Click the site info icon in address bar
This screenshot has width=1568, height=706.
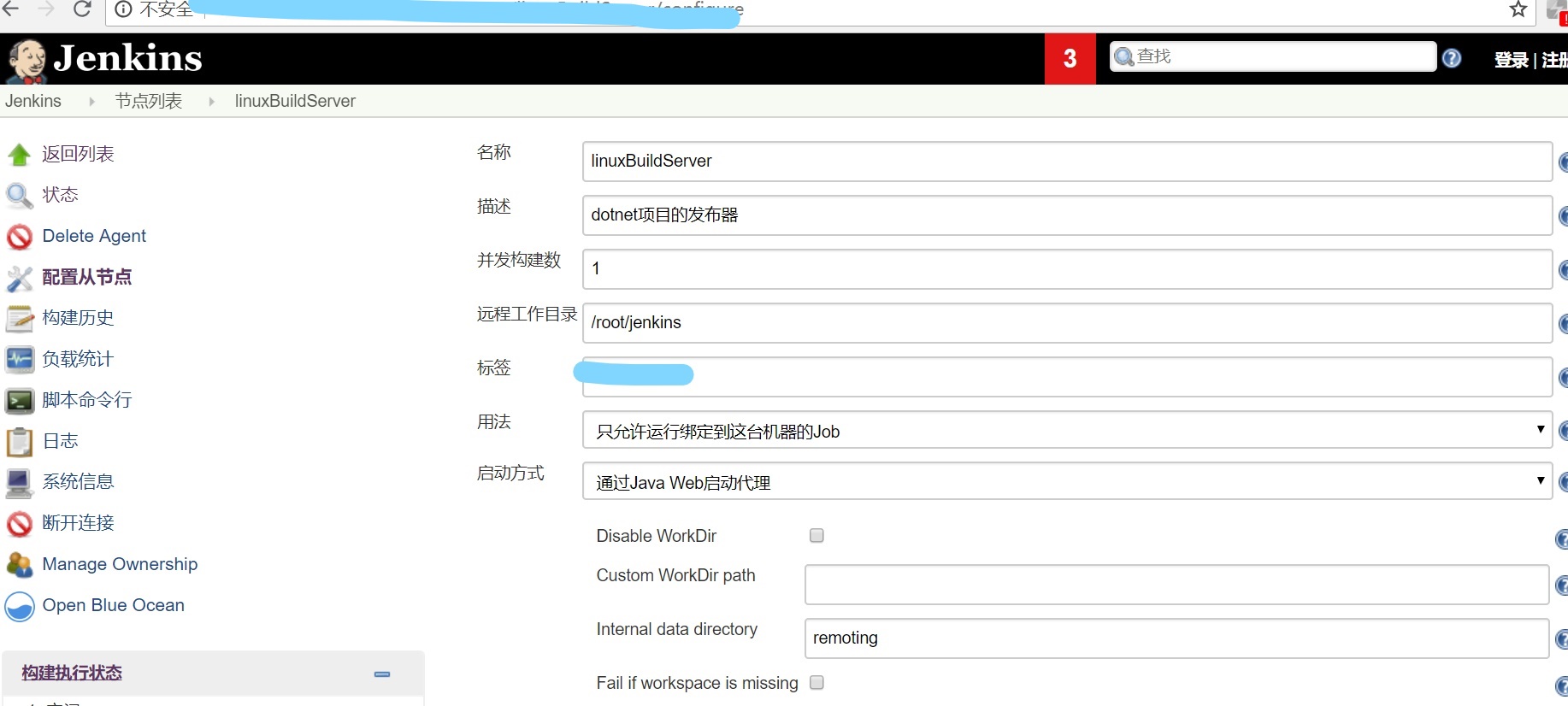coord(124,9)
